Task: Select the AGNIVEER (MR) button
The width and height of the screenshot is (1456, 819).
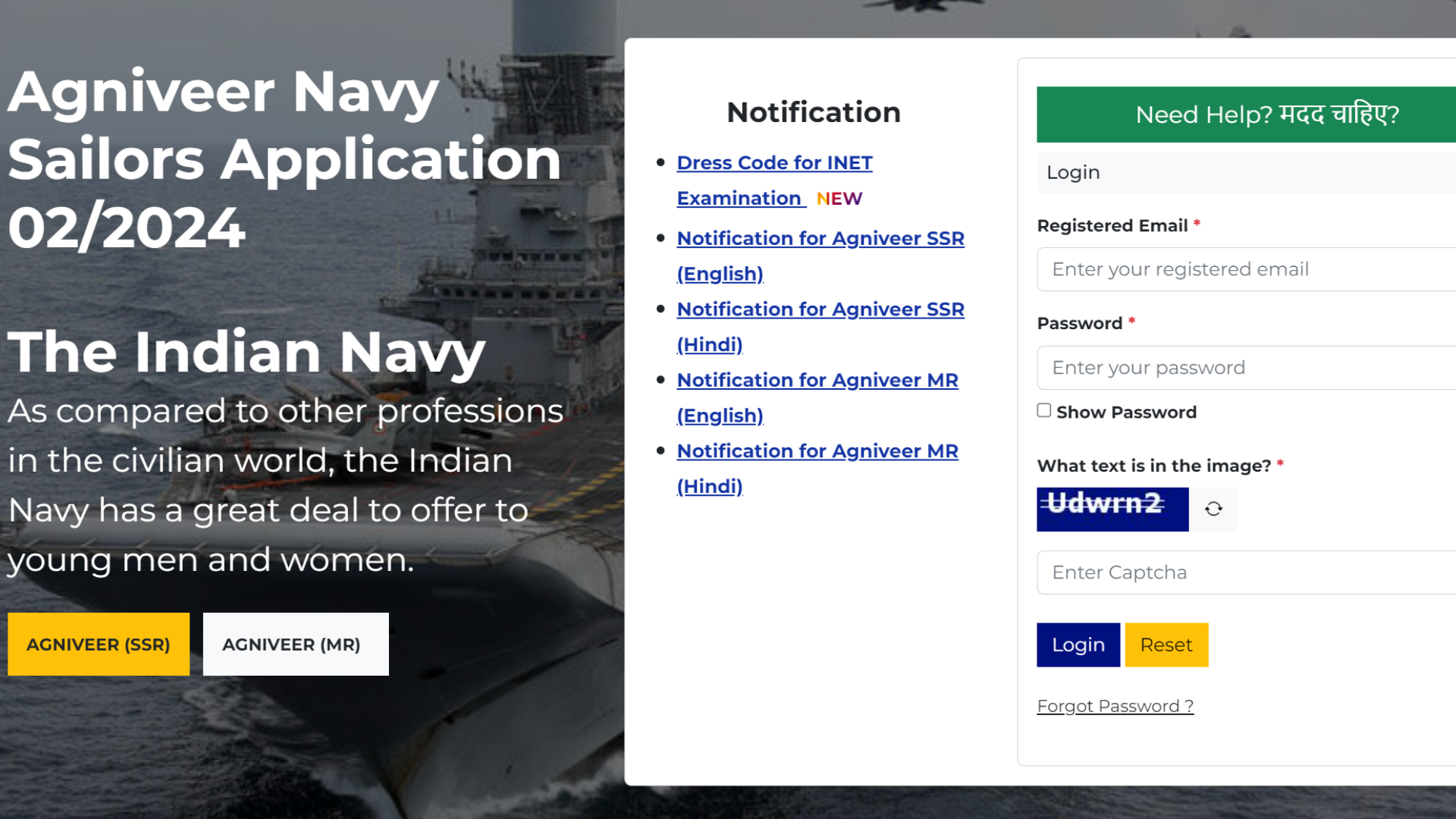Action: click(296, 645)
